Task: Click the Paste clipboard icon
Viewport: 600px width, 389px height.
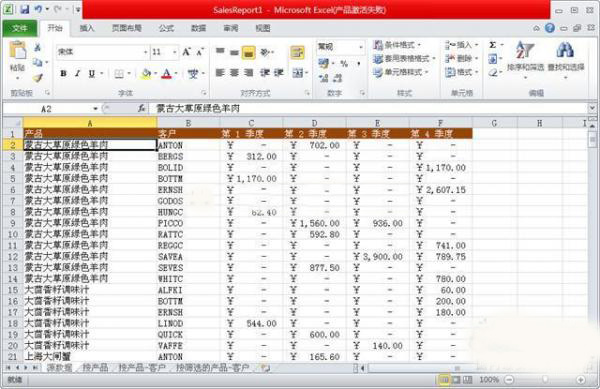Action: point(17,51)
